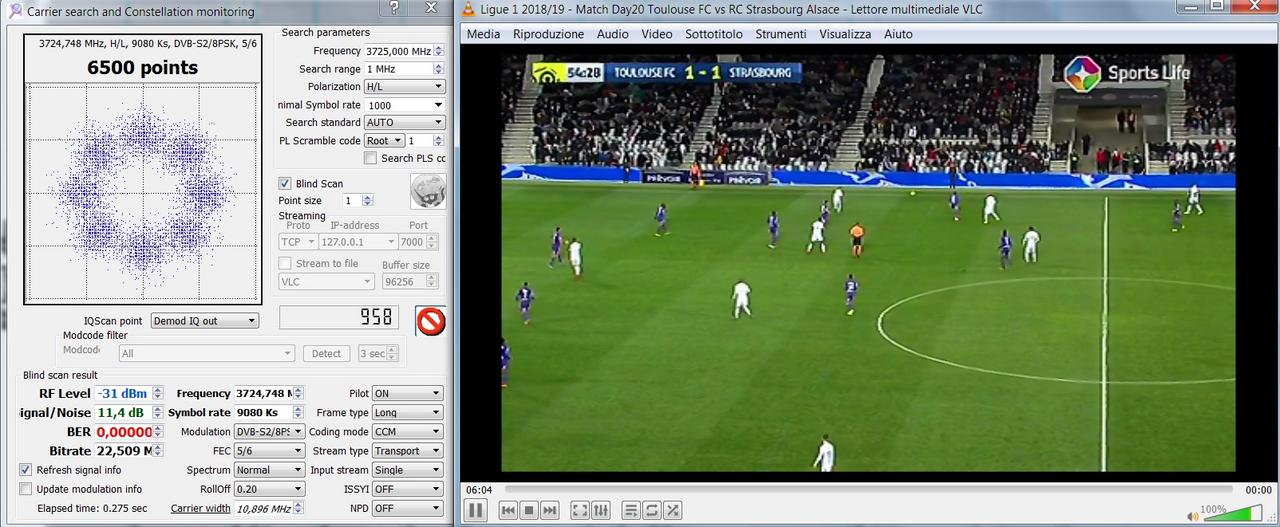Open the minimal Symbol rate dropdown
Viewport: 1280px width, 527px height.
pyautogui.click(x=404, y=105)
